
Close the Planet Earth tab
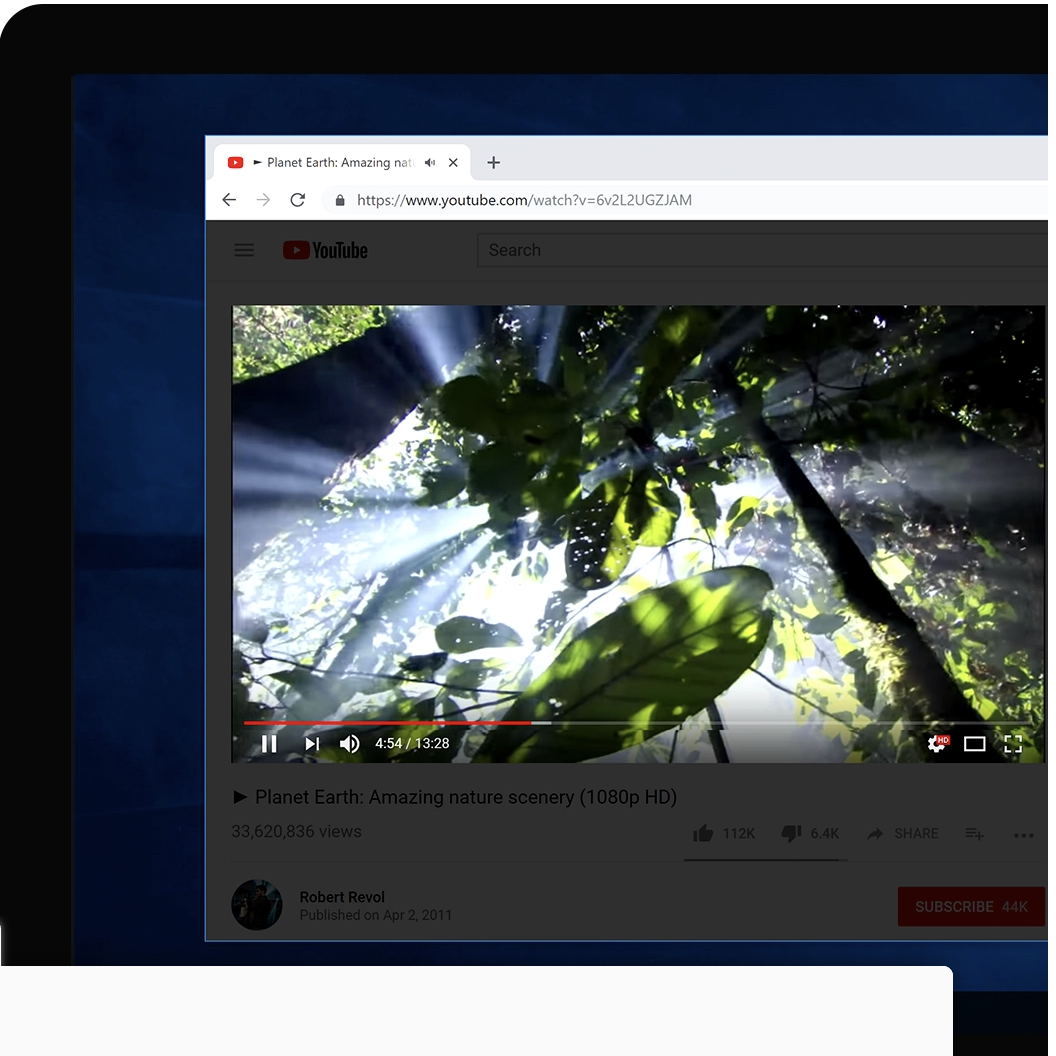click(x=453, y=162)
